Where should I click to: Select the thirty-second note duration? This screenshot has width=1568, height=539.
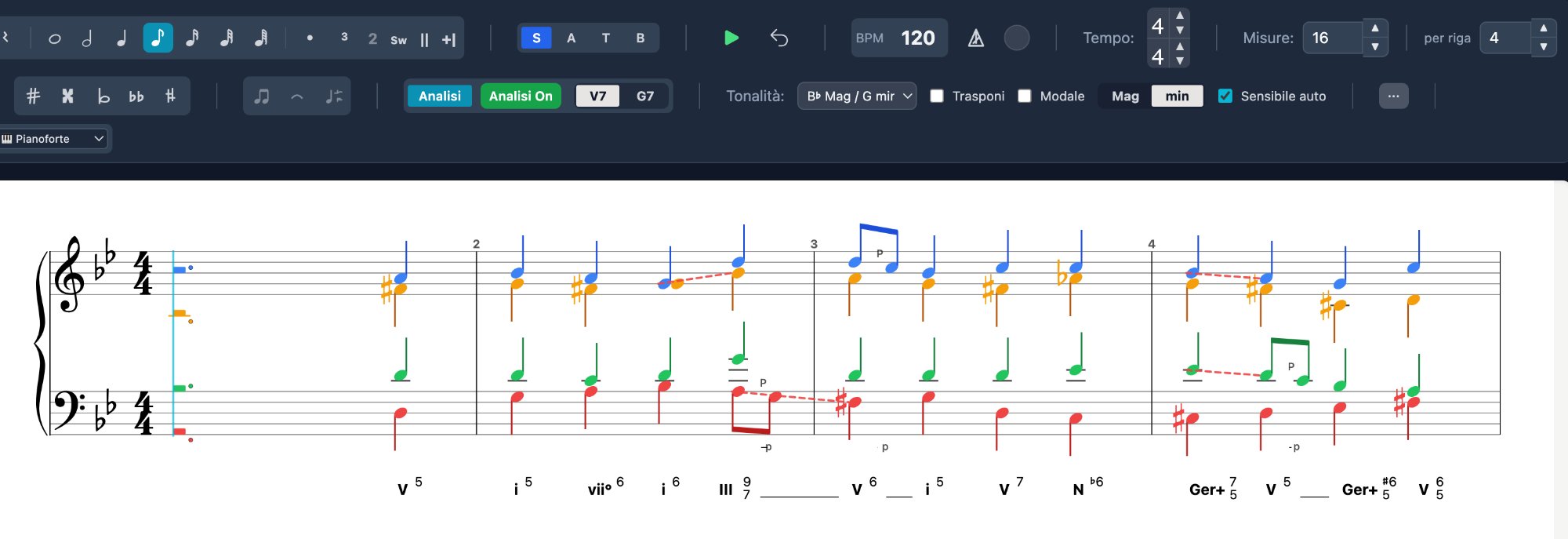click(x=227, y=38)
